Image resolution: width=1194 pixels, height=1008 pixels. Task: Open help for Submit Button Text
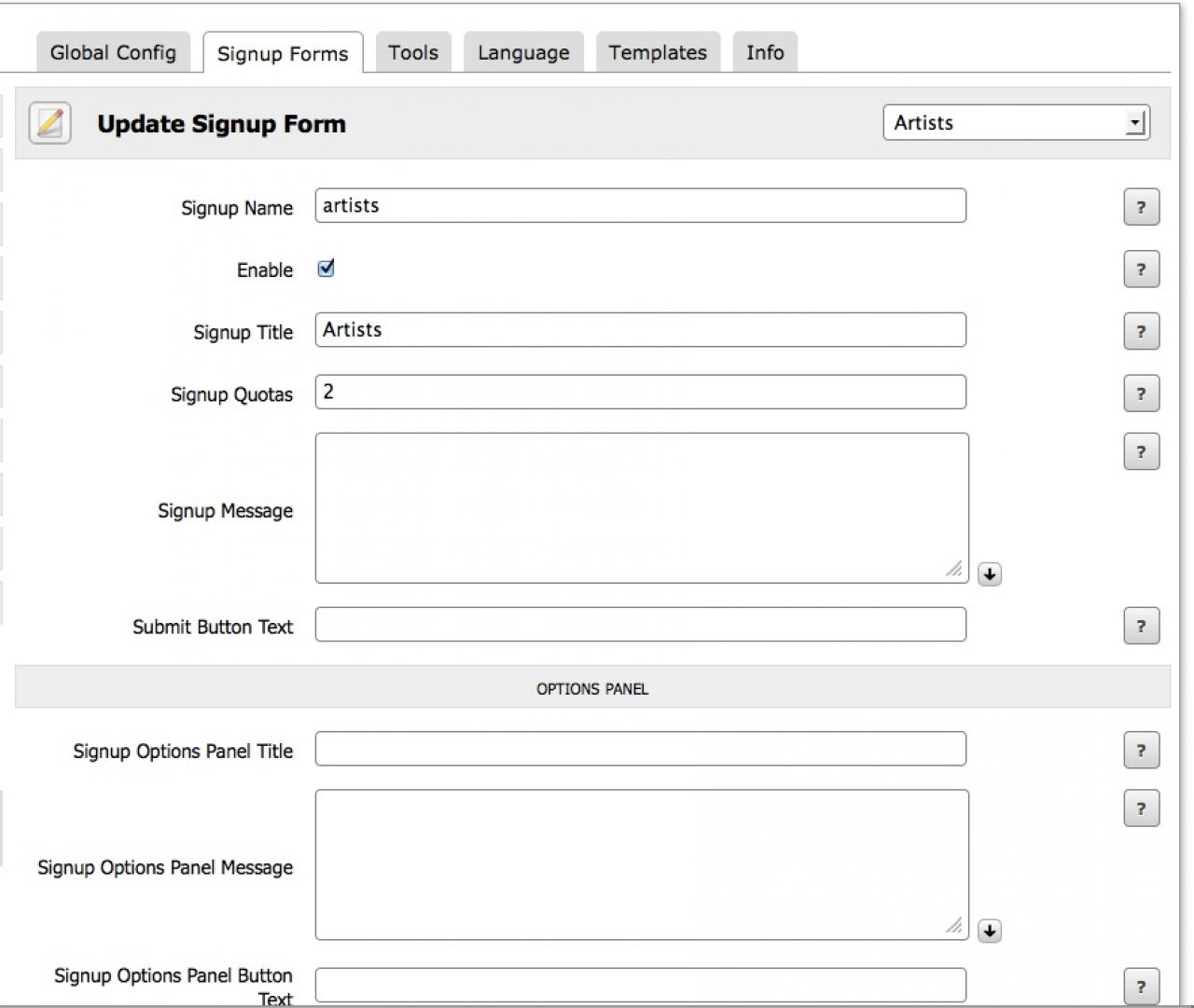pos(1141,627)
